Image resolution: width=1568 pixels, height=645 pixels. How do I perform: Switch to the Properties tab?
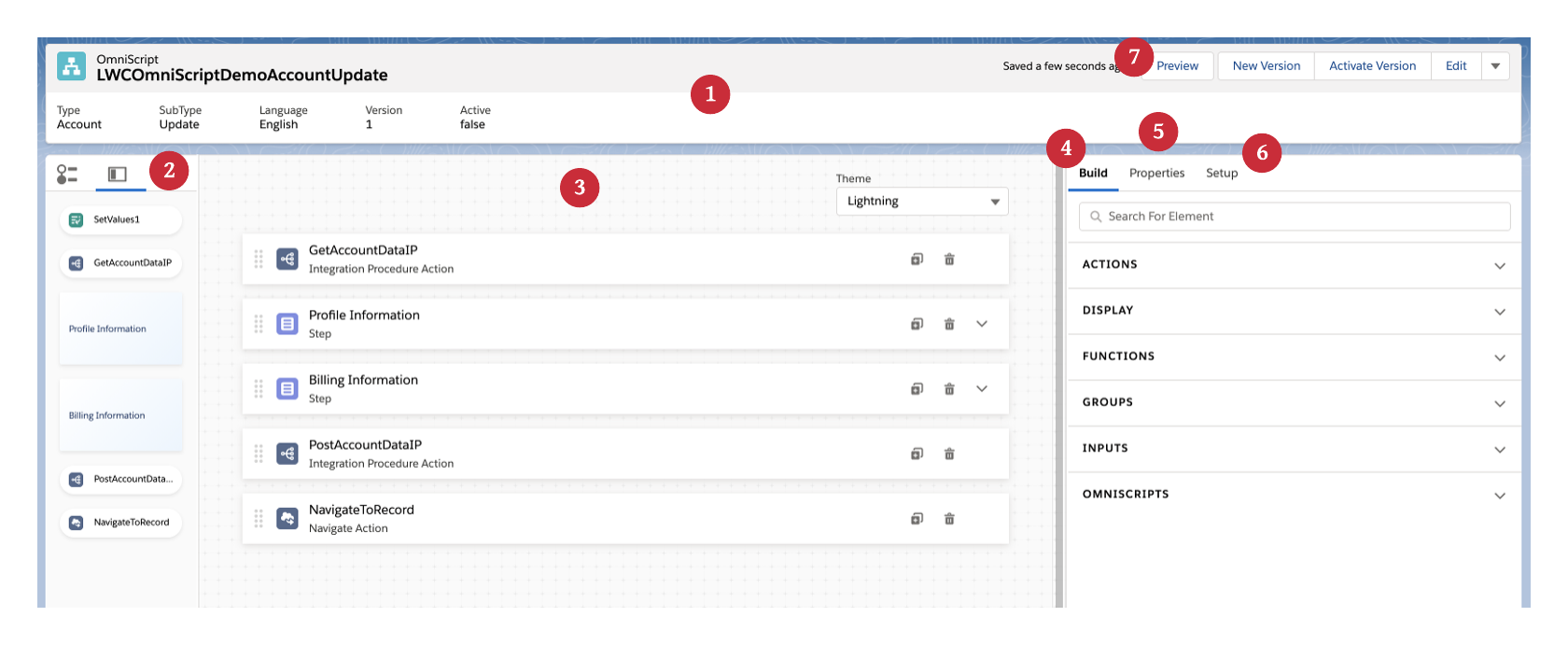tap(1156, 174)
